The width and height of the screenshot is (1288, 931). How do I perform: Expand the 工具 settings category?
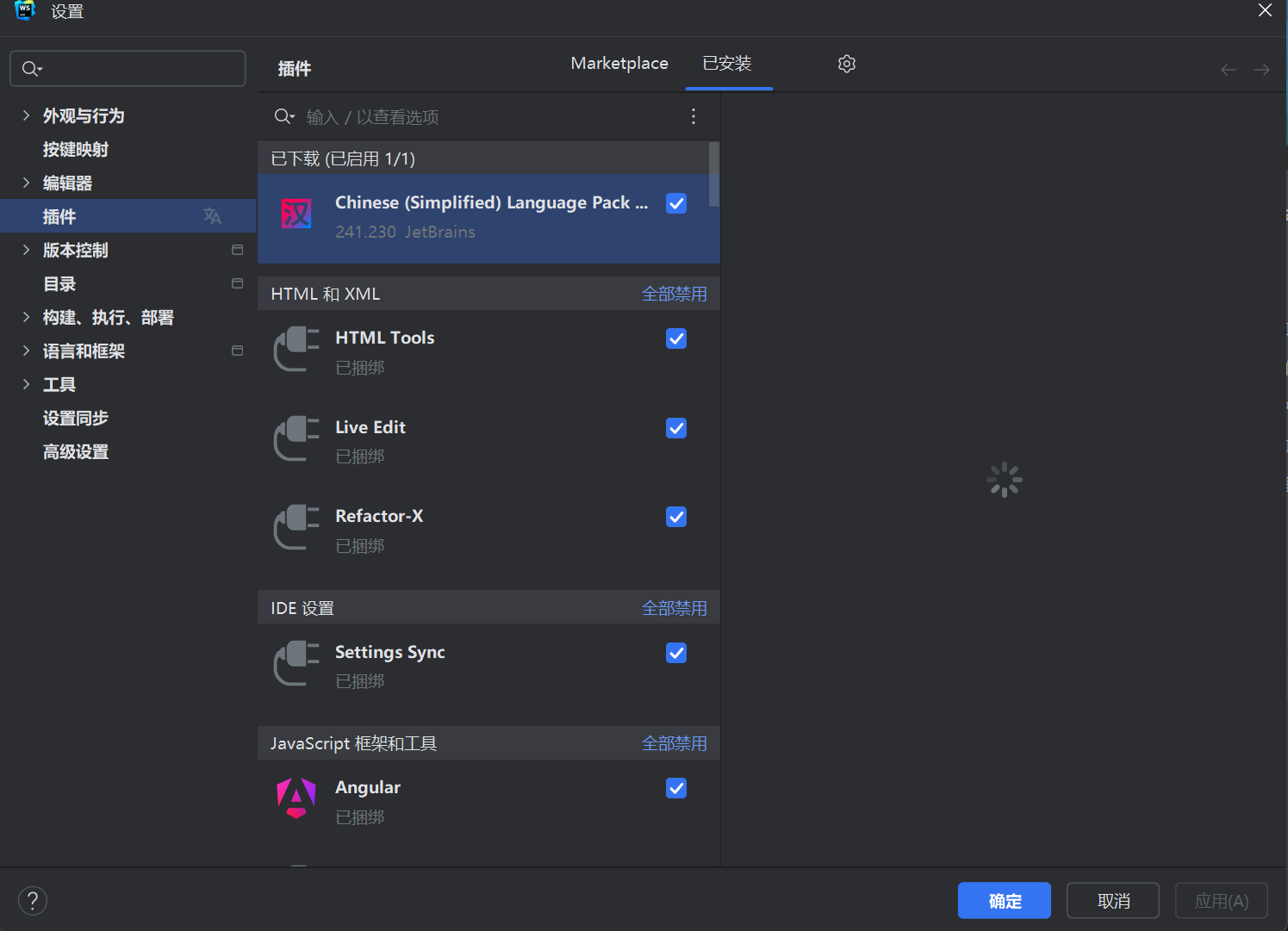26,384
